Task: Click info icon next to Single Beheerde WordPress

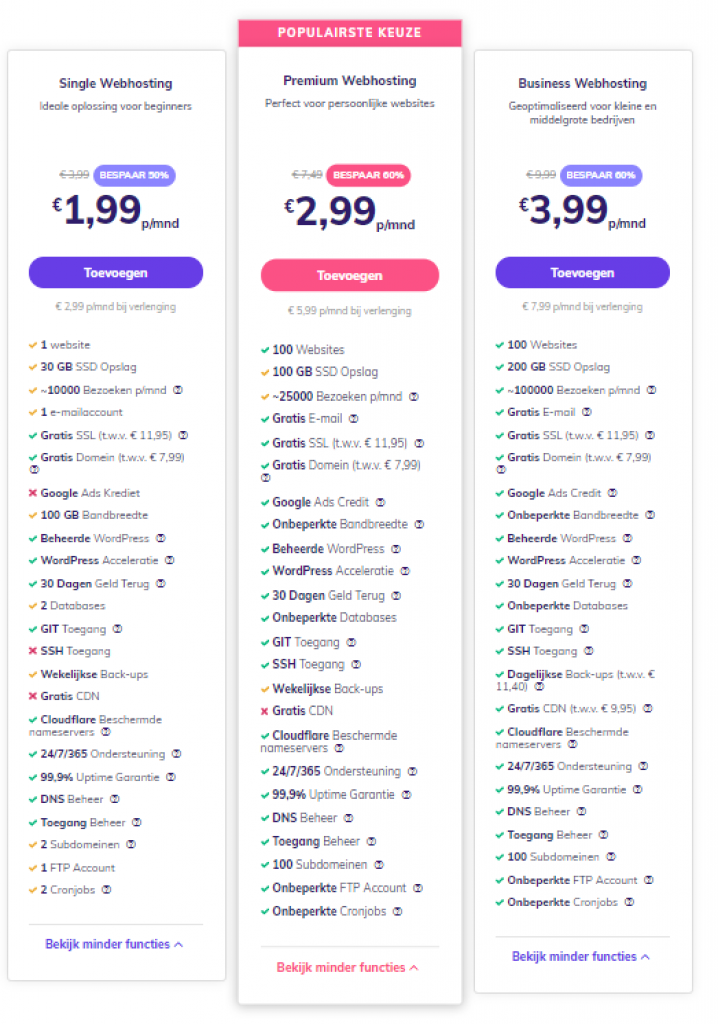Action: point(161,538)
